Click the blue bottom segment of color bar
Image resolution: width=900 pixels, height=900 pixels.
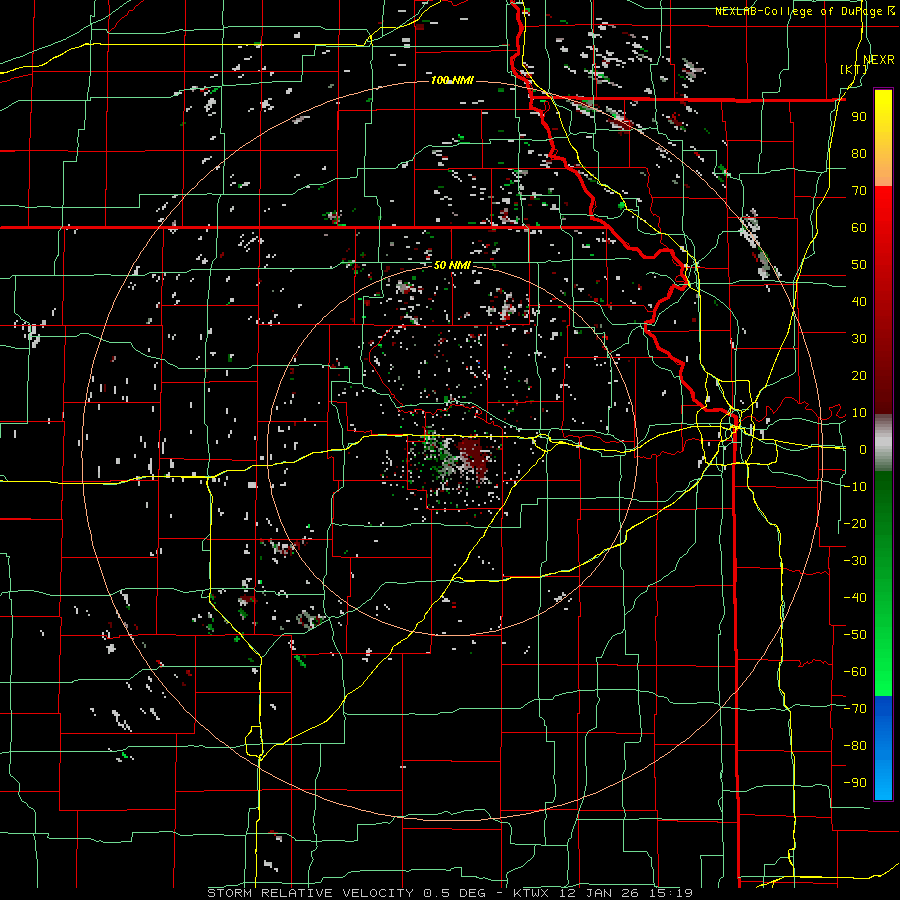pos(883,747)
